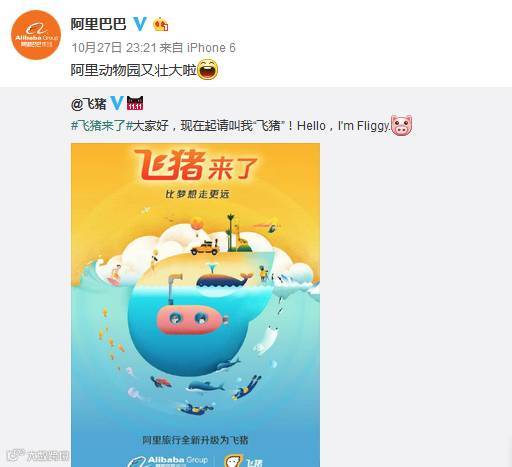Click the blue verified V badge beside @飞猪
The width and height of the screenshot is (512, 467).
[x=117, y=103]
